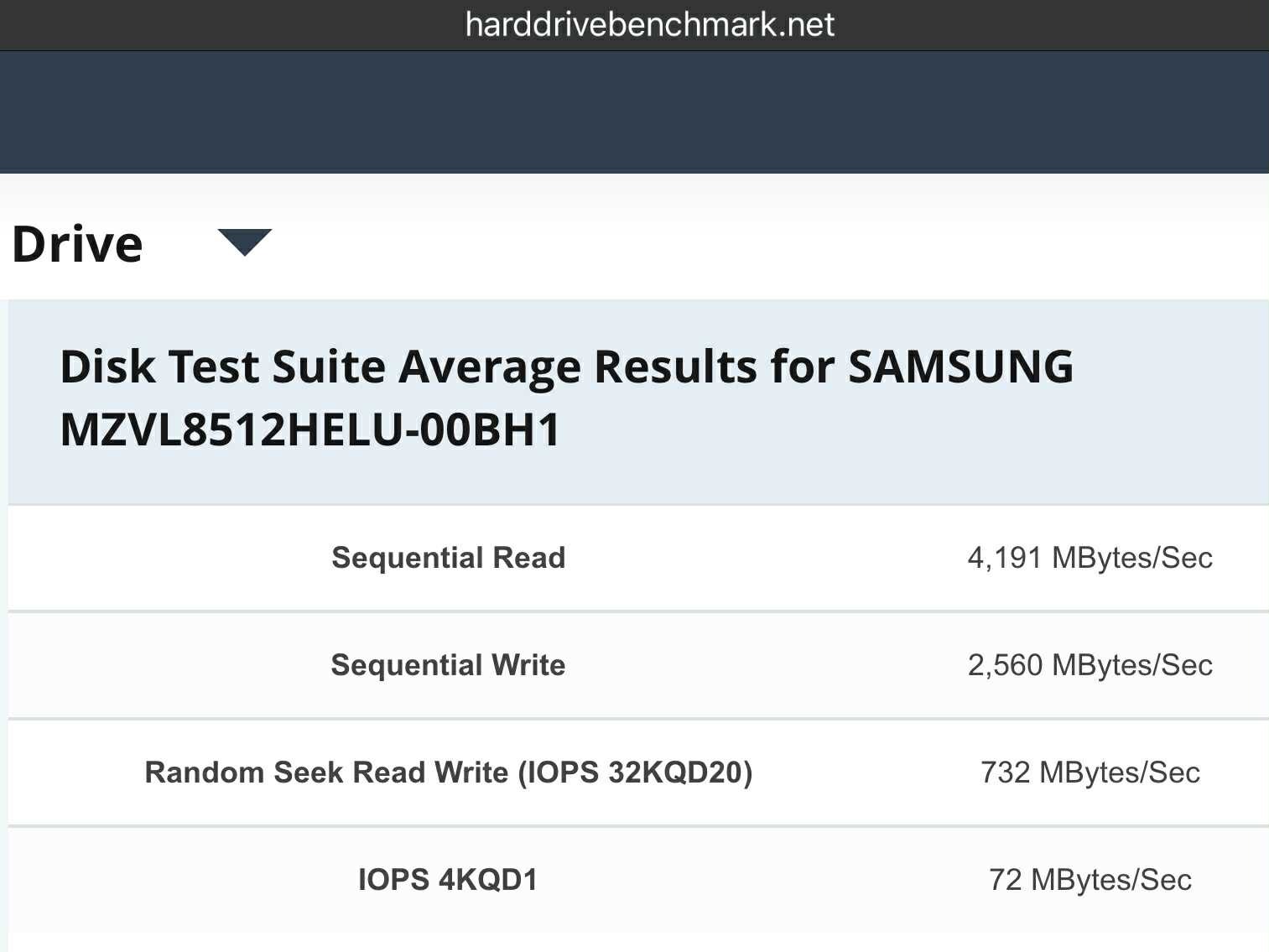
Task: Click the harddrivebenchmark.net address bar
Action: [x=649, y=25]
